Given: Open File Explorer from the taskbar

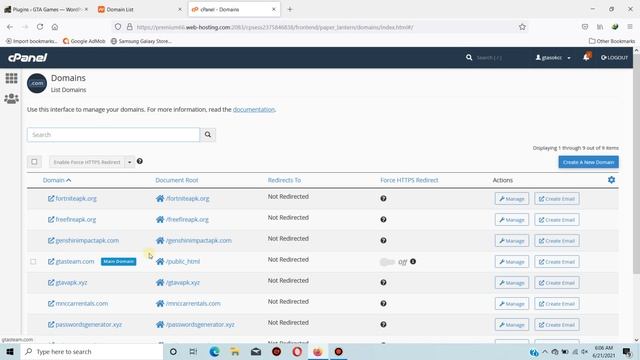Looking at the screenshot, I should point(235,351).
